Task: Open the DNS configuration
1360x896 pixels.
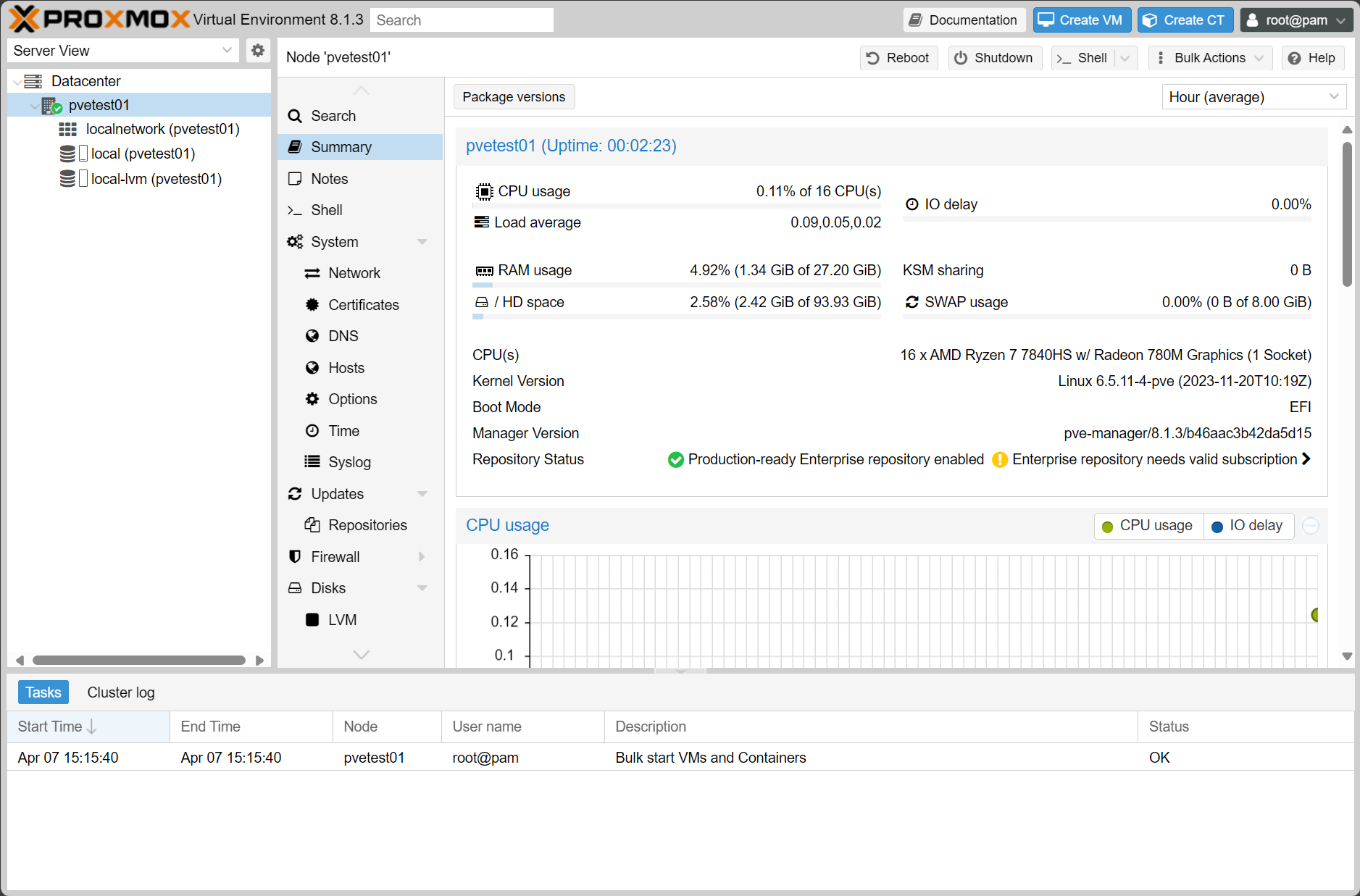Action: coord(343,335)
